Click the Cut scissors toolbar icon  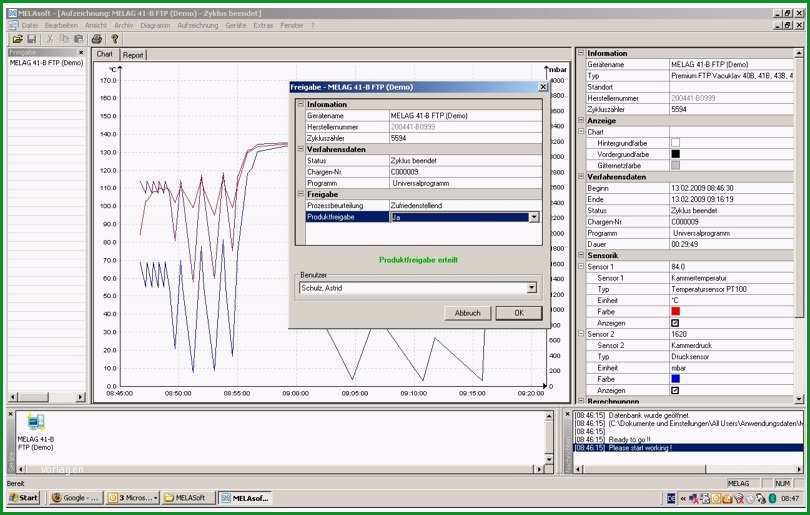pyautogui.click(x=50, y=39)
